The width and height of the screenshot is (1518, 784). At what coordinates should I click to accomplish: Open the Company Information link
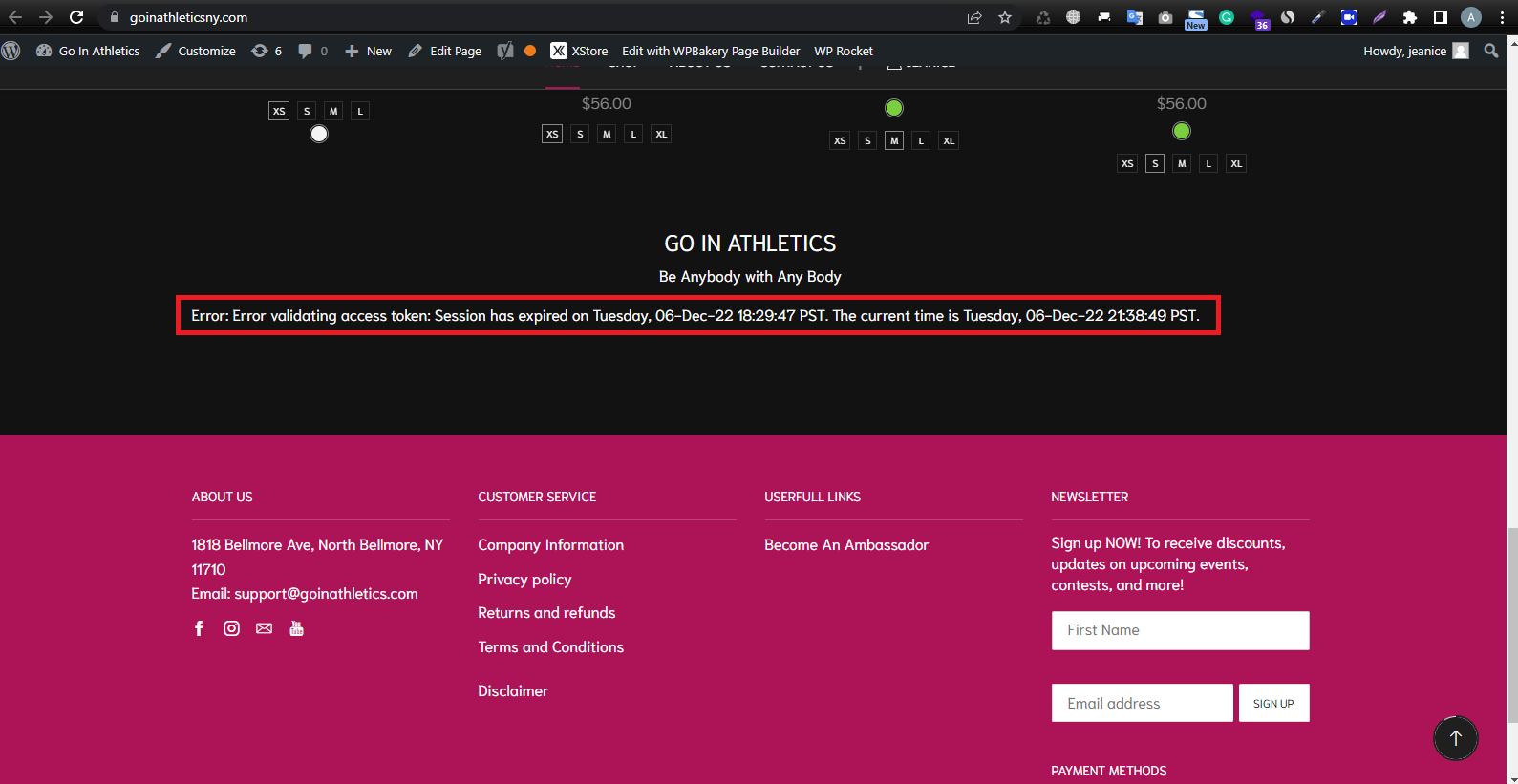[551, 544]
